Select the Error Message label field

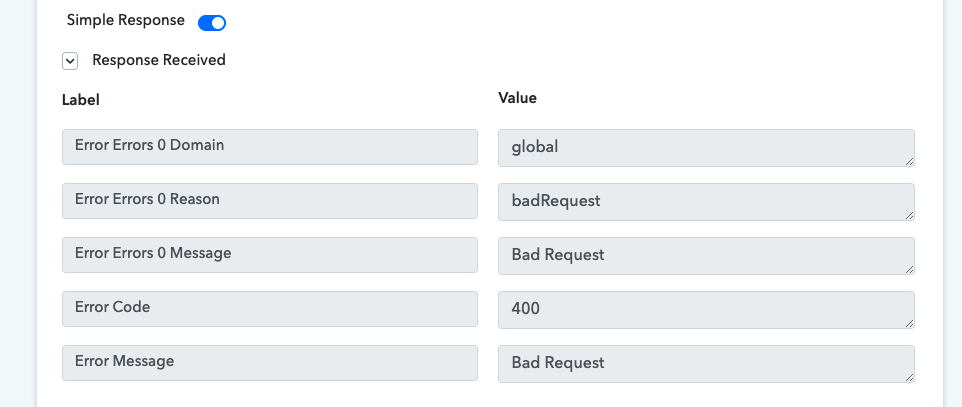tap(270, 363)
